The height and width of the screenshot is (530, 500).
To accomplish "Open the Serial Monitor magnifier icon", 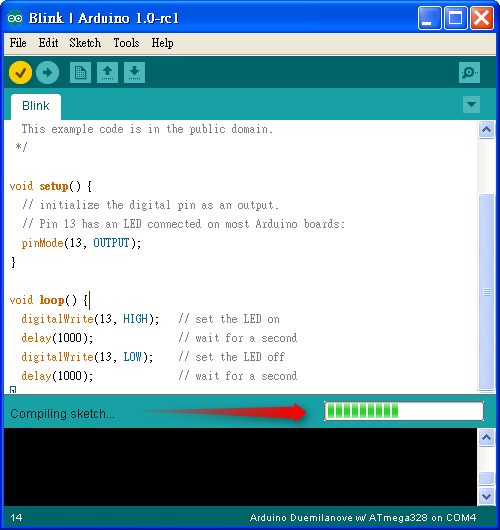I will tap(469, 72).
